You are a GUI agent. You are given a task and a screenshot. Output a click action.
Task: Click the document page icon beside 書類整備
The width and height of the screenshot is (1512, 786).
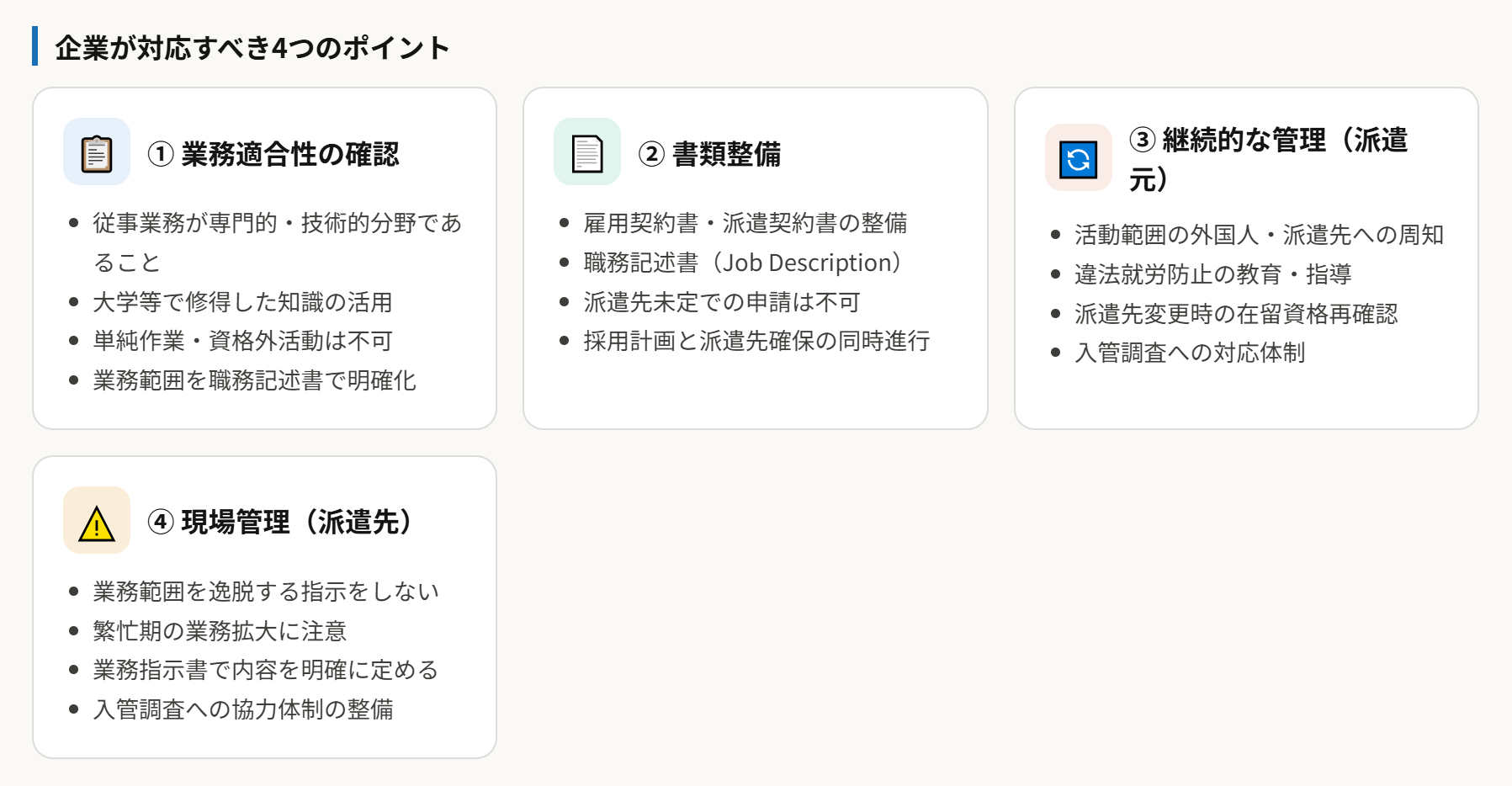click(x=586, y=152)
